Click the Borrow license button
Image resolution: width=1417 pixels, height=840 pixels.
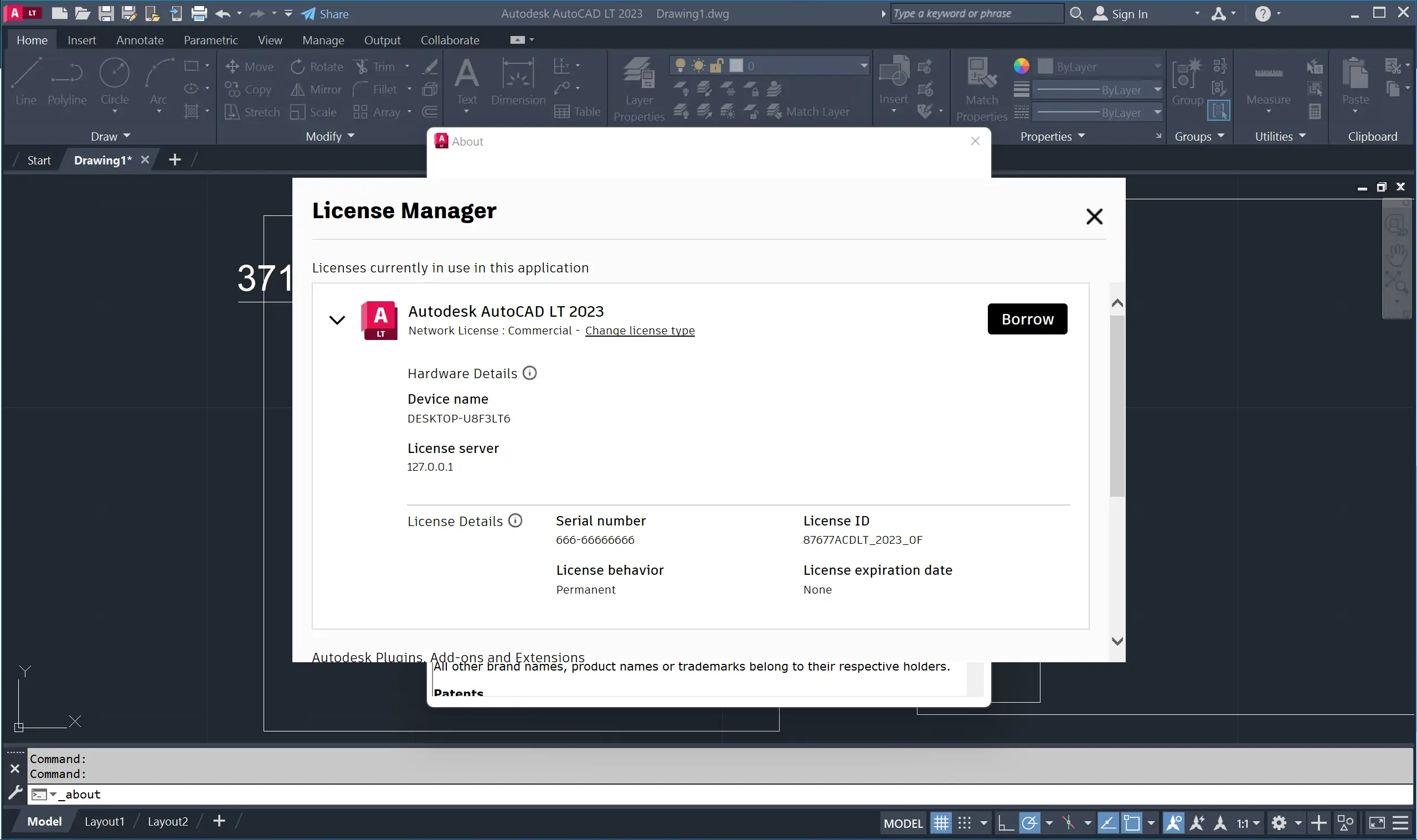1027,319
